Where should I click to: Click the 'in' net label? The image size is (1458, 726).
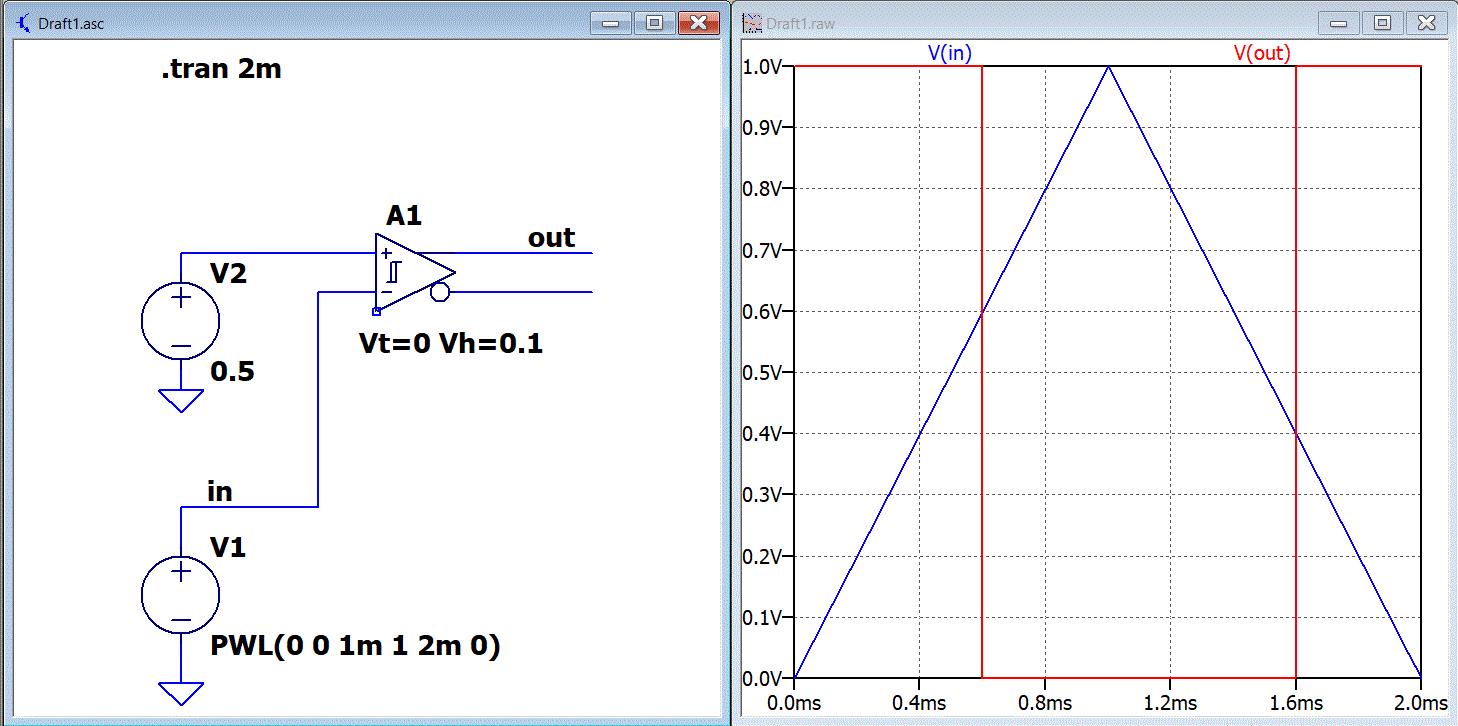pyautogui.click(x=220, y=491)
